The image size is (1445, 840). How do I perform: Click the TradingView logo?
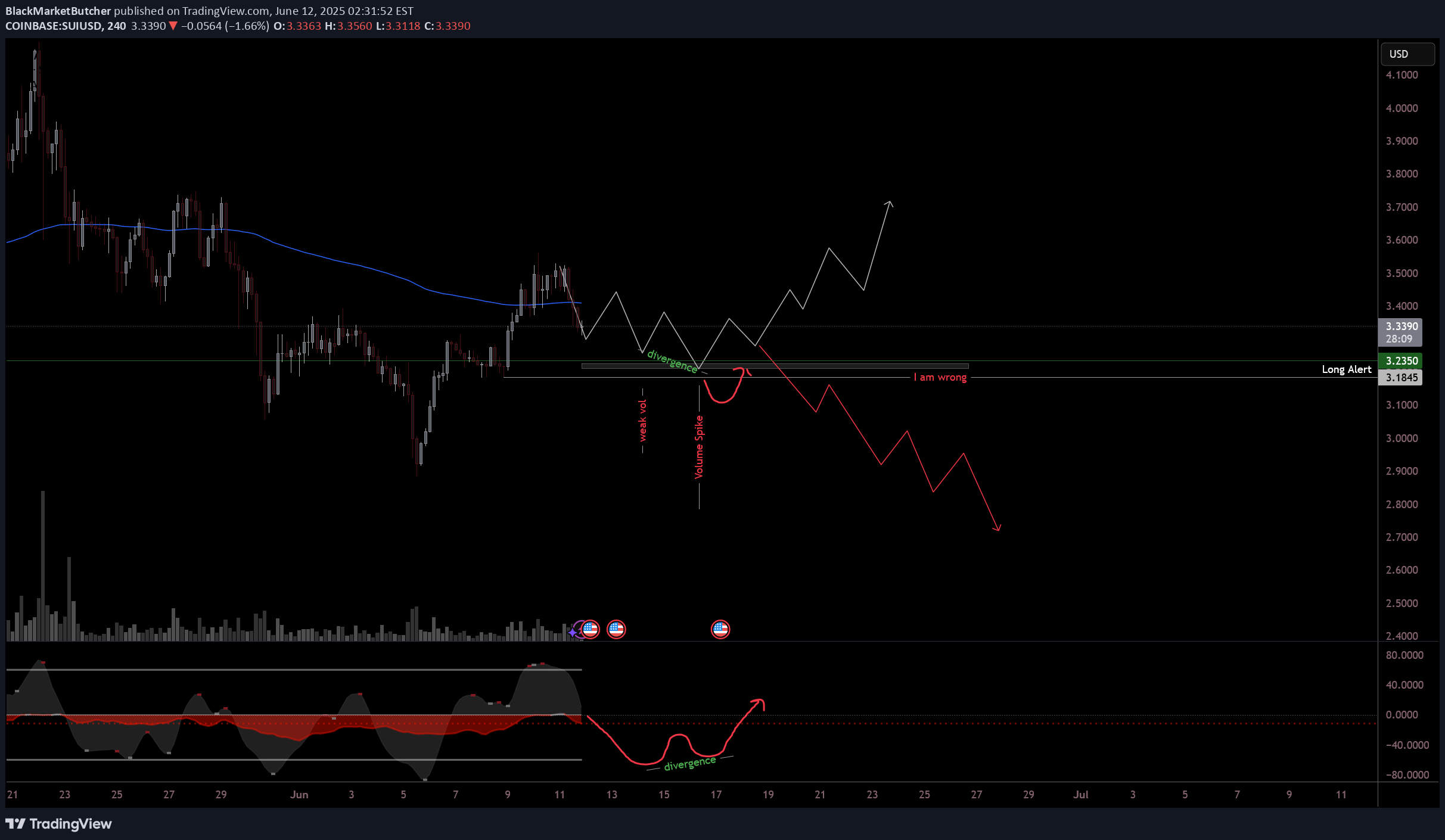(x=58, y=824)
